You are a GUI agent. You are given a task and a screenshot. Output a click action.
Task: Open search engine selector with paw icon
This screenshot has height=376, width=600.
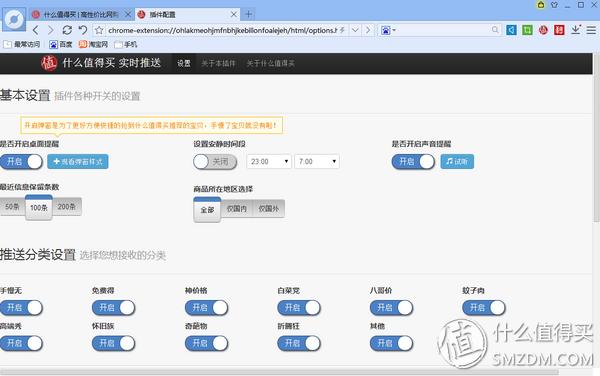tap(388, 30)
